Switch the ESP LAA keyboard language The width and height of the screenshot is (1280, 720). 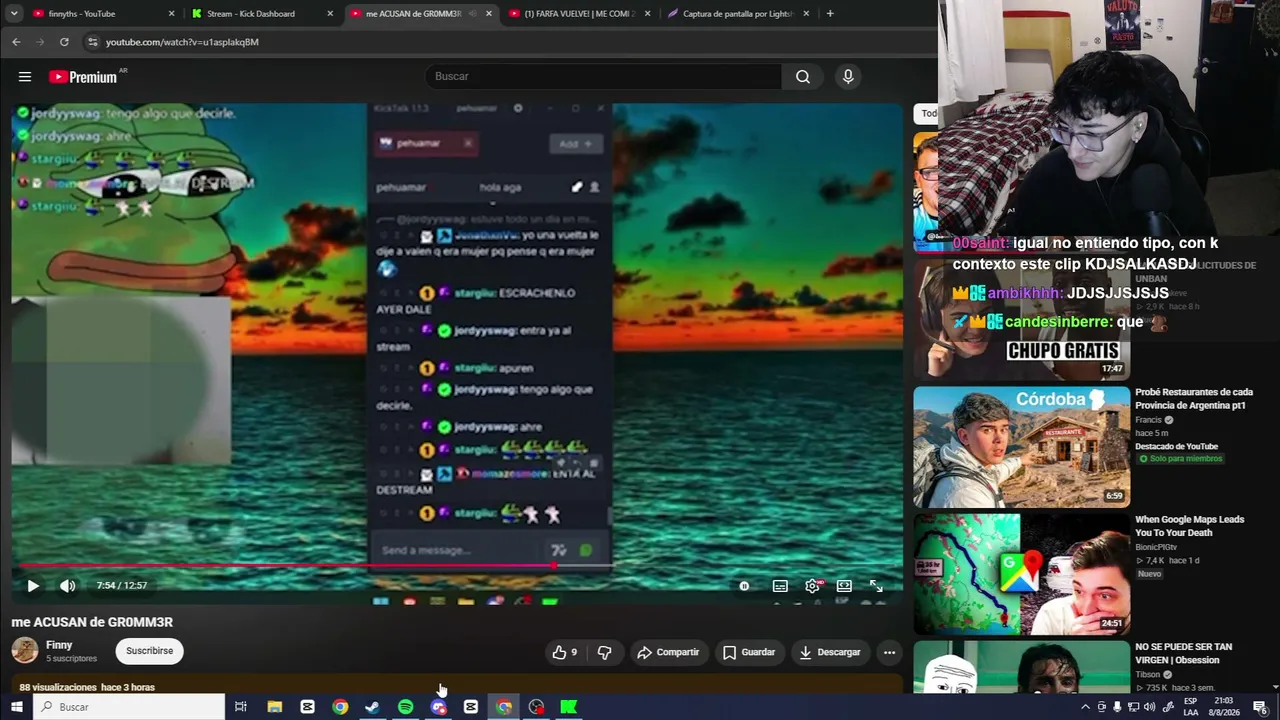point(1191,707)
